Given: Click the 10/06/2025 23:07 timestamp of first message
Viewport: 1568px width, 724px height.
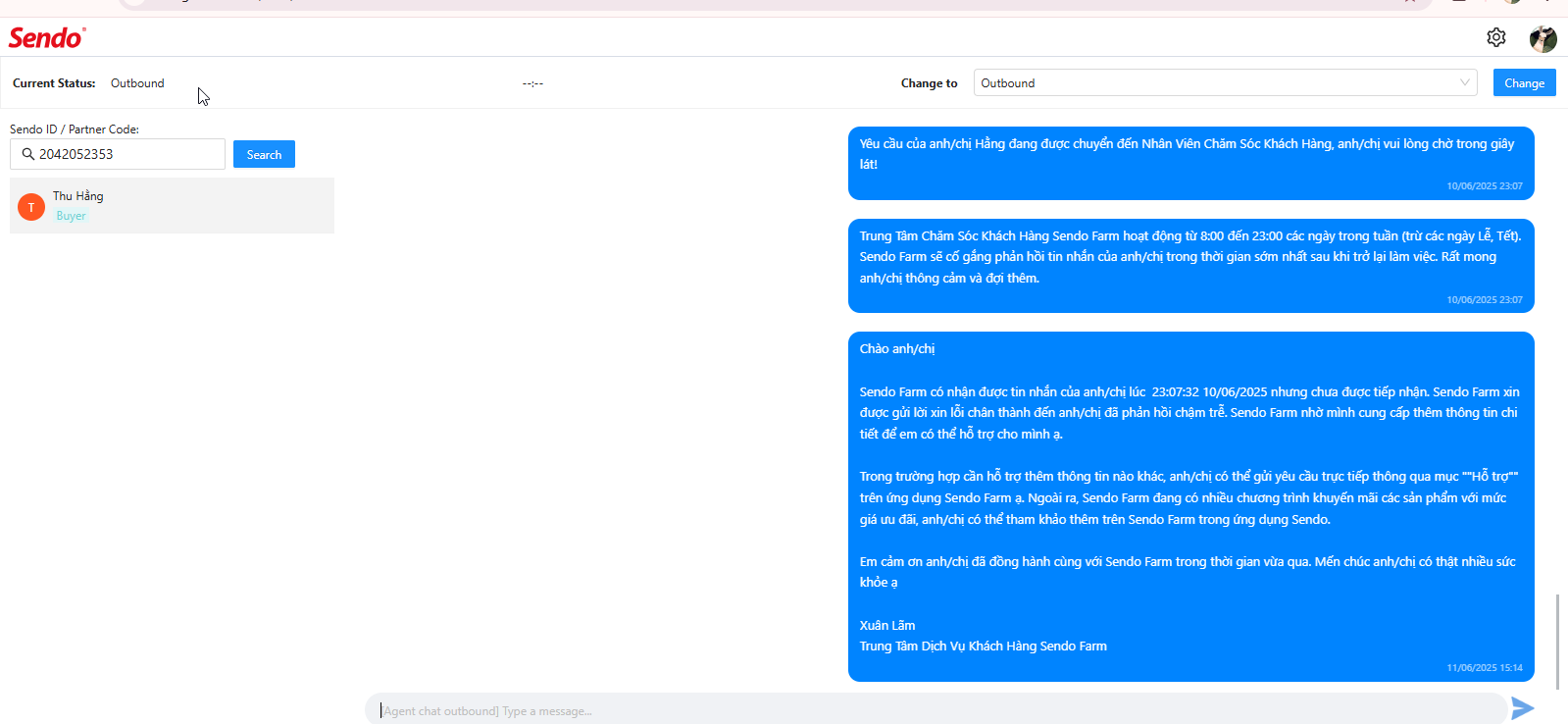Looking at the screenshot, I should [1484, 186].
